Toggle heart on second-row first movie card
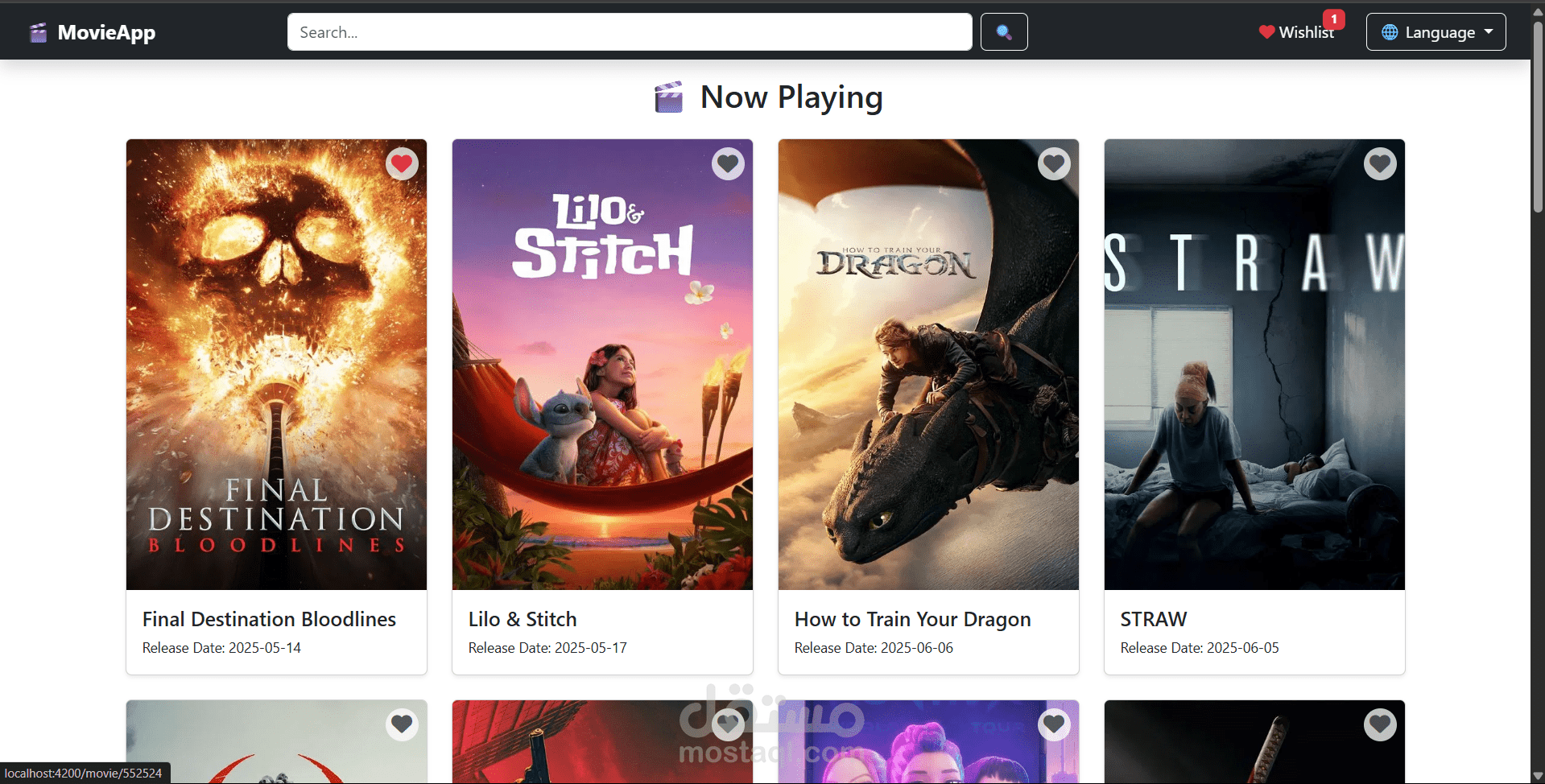The height and width of the screenshot is (784, 1545). click(x=402, y=724)
